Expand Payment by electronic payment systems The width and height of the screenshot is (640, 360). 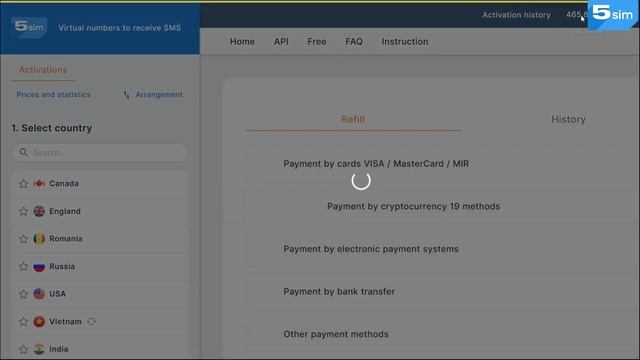(442, 249)
